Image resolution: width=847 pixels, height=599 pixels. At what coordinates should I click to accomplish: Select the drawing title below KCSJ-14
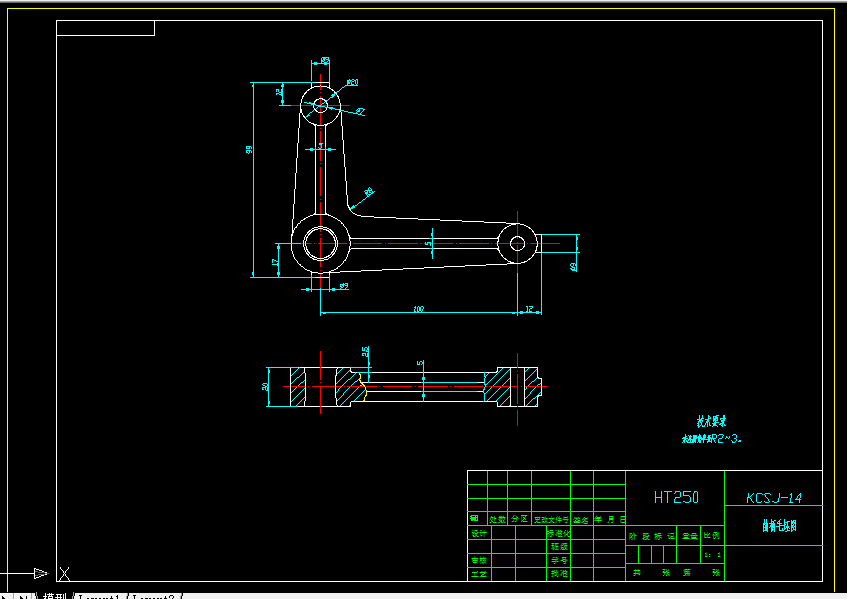pos(779,526)
